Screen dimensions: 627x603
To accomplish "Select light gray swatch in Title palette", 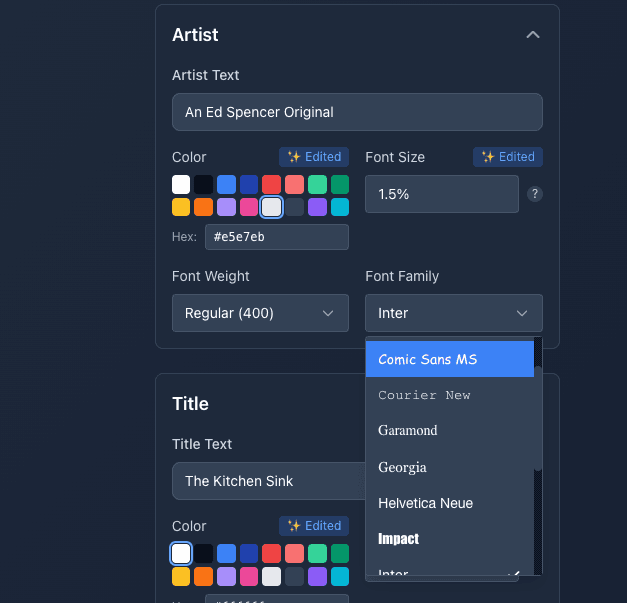I will click(x=272, y=577).
